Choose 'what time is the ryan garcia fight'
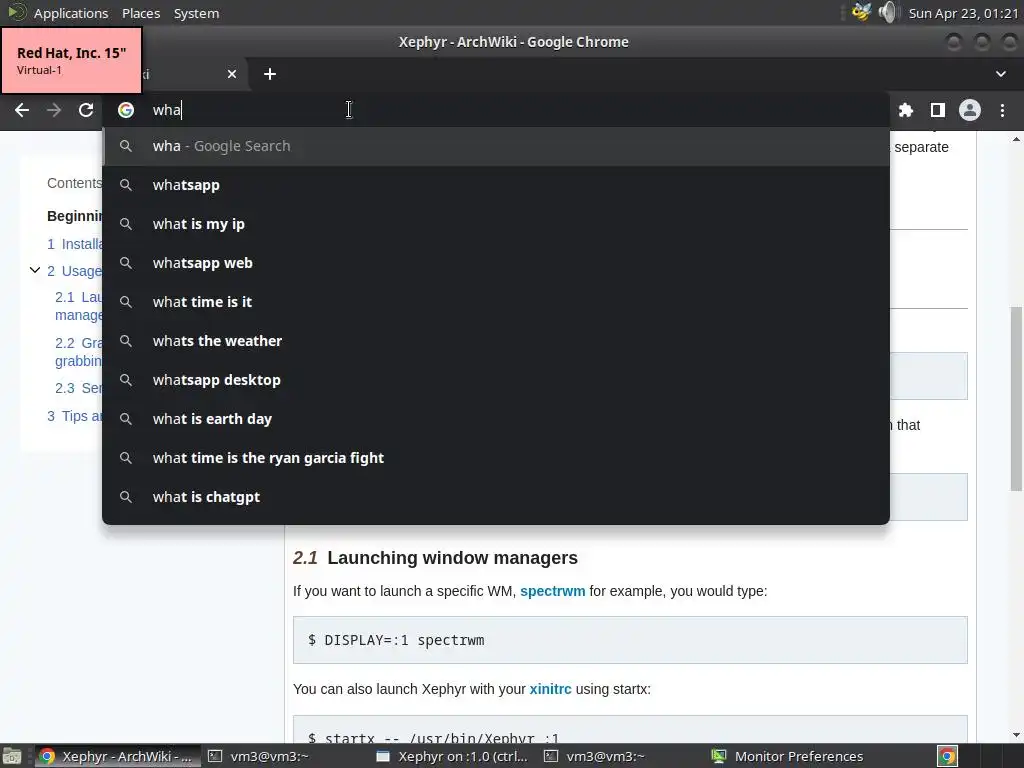The image size is (1024, 768). (496, 458)
